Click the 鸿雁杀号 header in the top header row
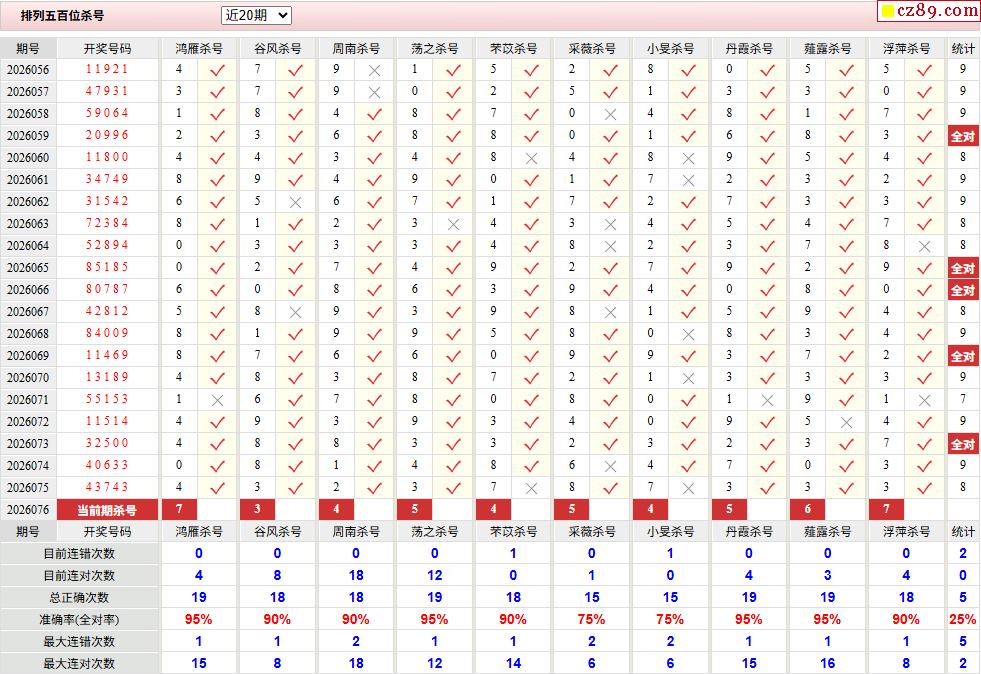The image size is (981, 674). click(x=198, y=49)
